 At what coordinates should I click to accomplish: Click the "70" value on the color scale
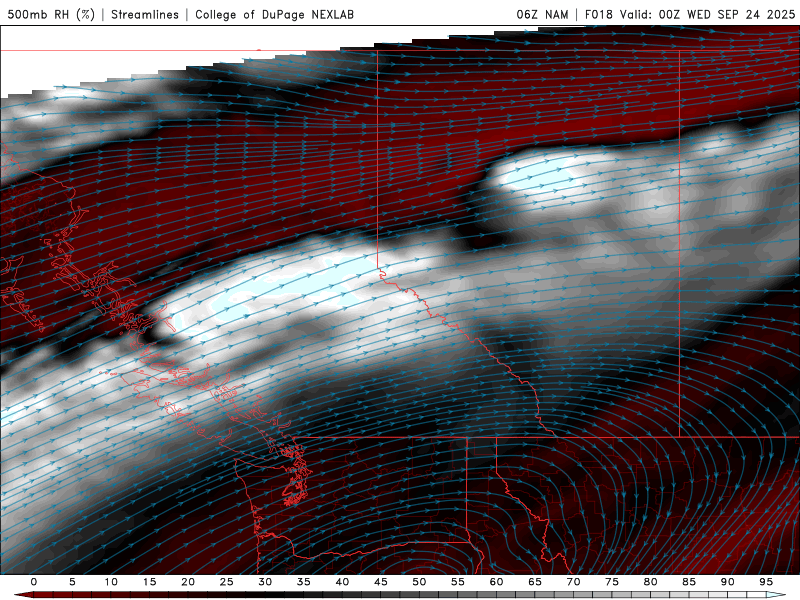pyautogui.click(x=573, y=582)
